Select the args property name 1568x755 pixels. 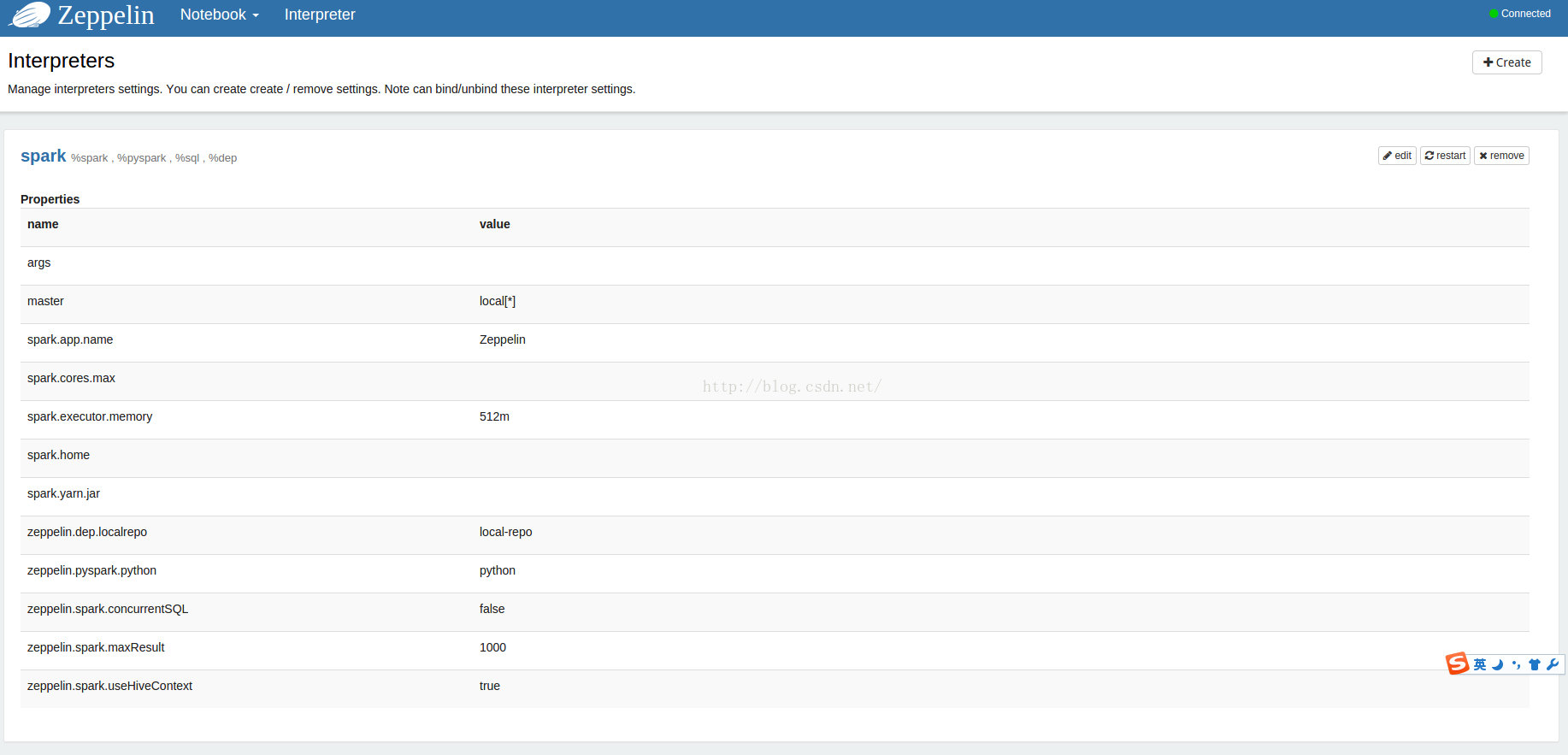click(38, 262)
